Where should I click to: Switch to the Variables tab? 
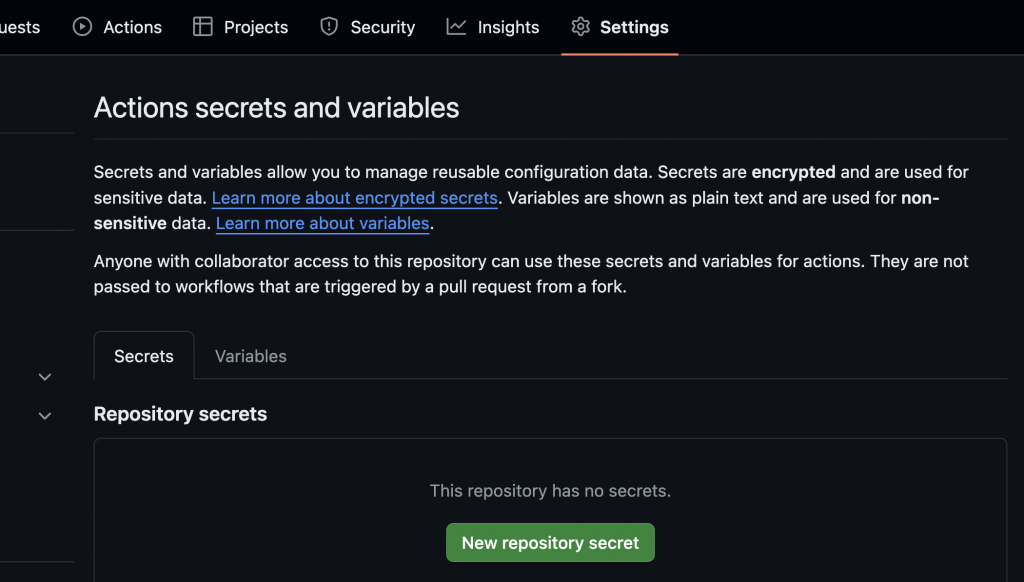point(251,356)
